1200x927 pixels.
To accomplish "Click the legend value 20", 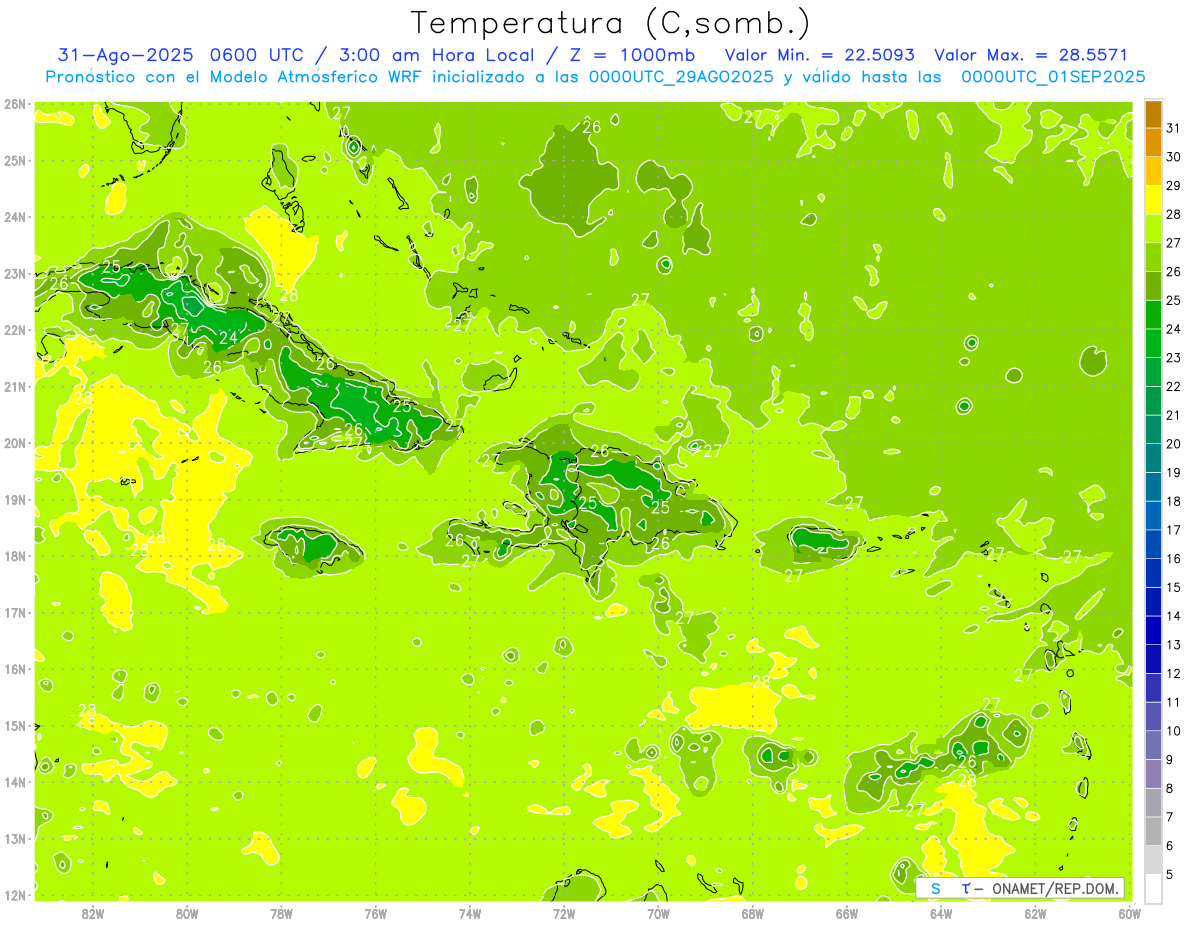I will [1173, 444].
